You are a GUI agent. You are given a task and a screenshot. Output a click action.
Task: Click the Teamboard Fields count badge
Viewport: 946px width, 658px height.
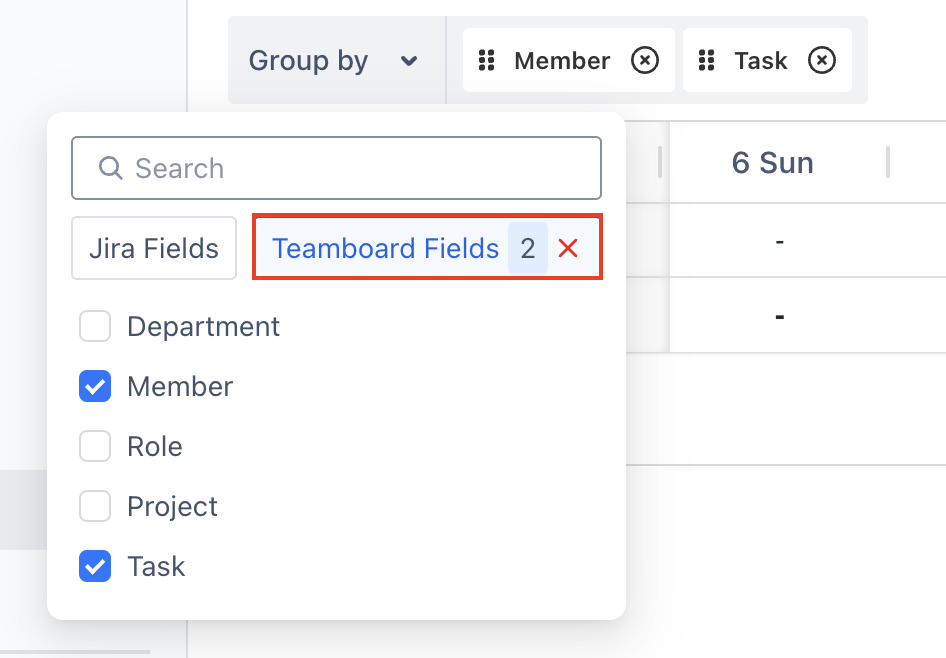tap(527, 248)
